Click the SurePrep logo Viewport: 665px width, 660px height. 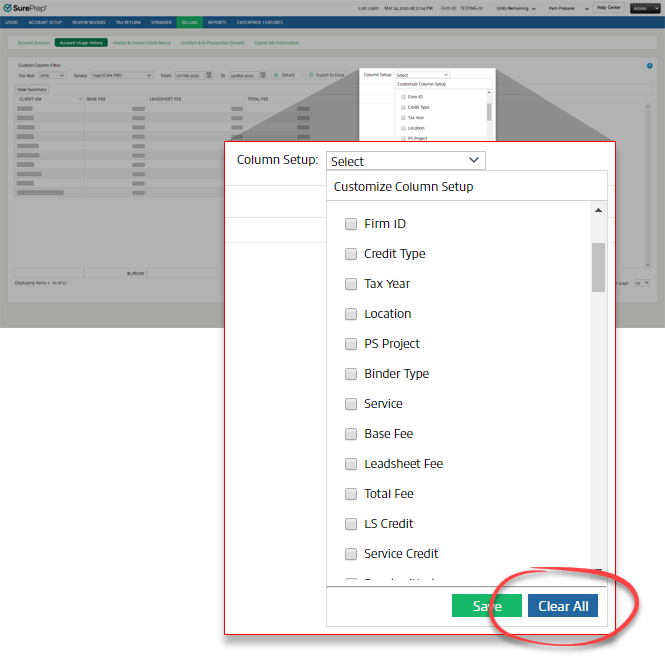[x=24, y=7]
